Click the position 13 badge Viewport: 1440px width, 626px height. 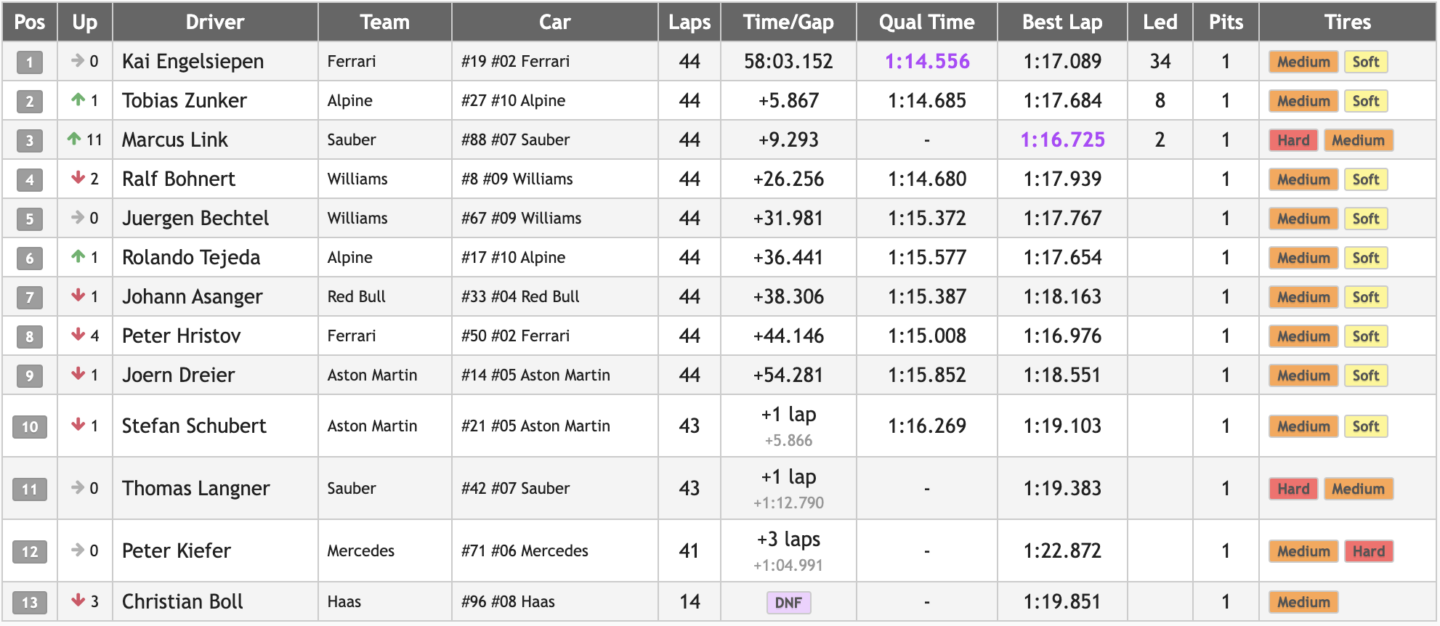[29, 603]
